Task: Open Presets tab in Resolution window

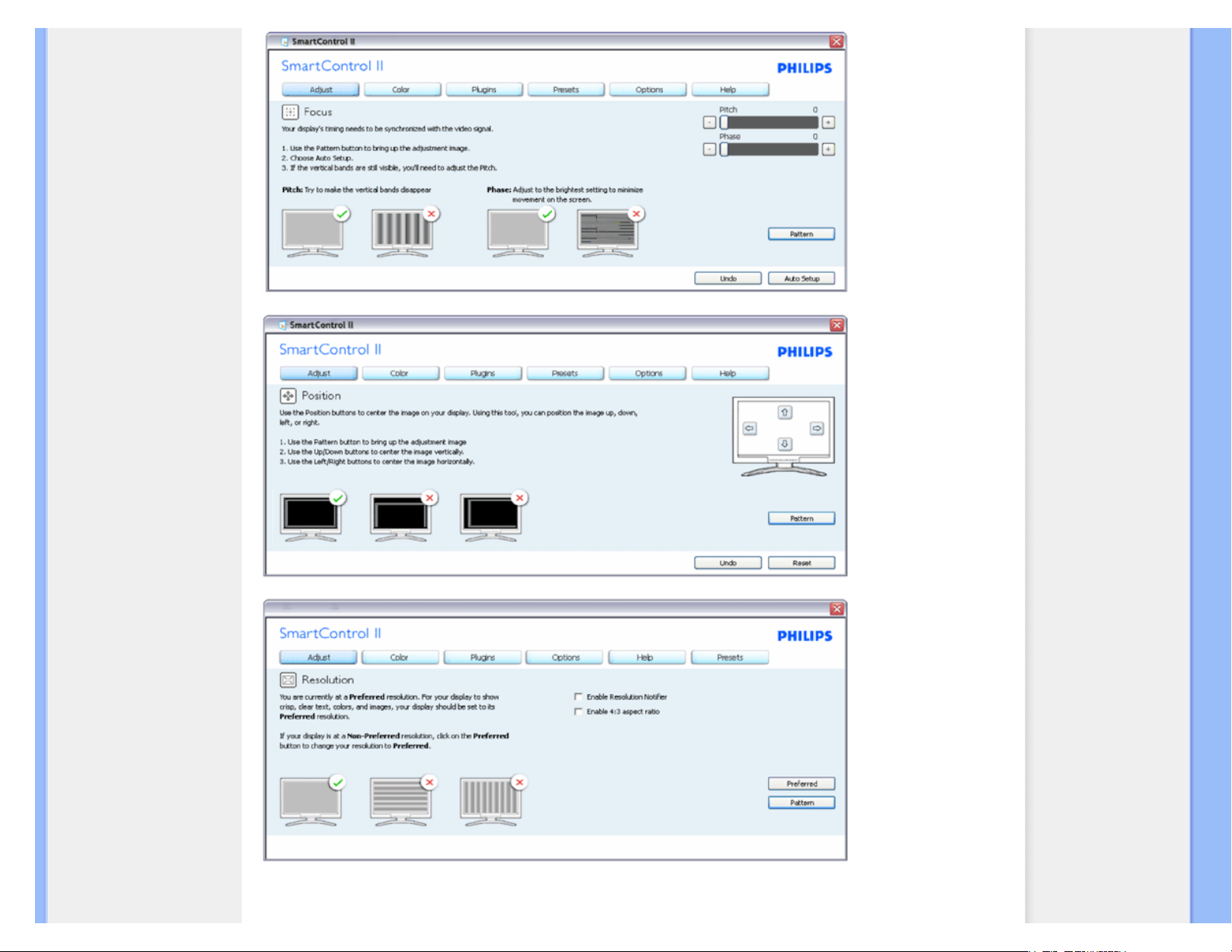Action: (729, 657)
